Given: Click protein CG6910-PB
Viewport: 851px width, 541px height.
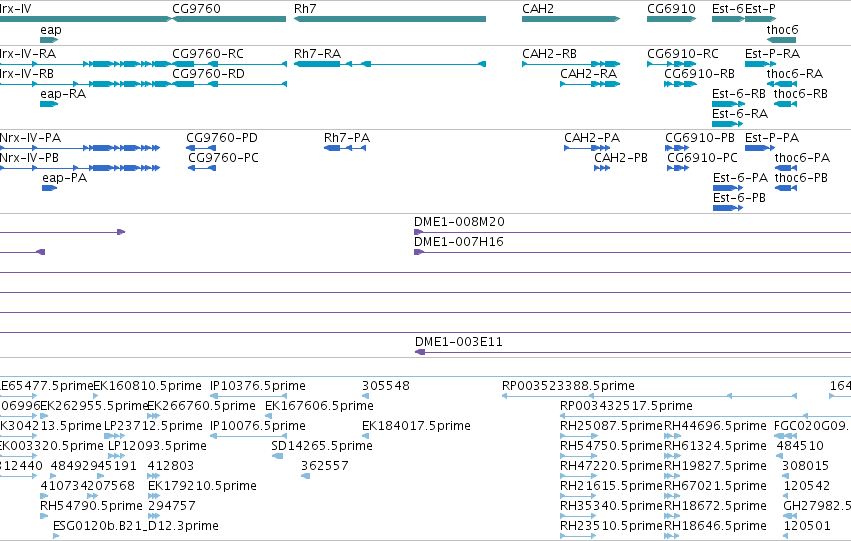Looking at the screenshot, I should (x=677, y=148).
